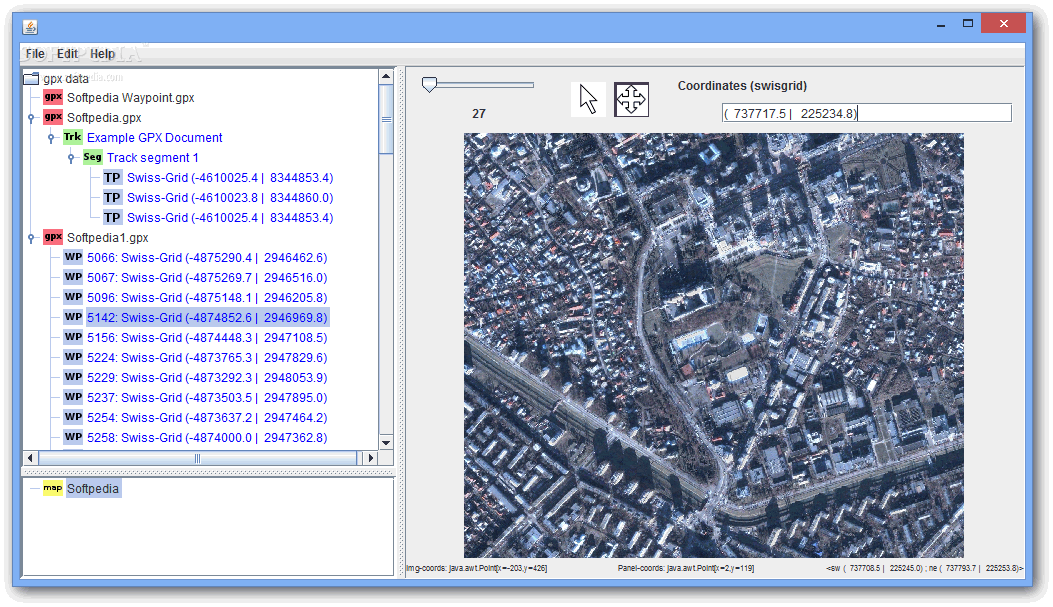Click Trk icon of Example GPX Document
Screen dimensions: 1053x607
(73, 137)
